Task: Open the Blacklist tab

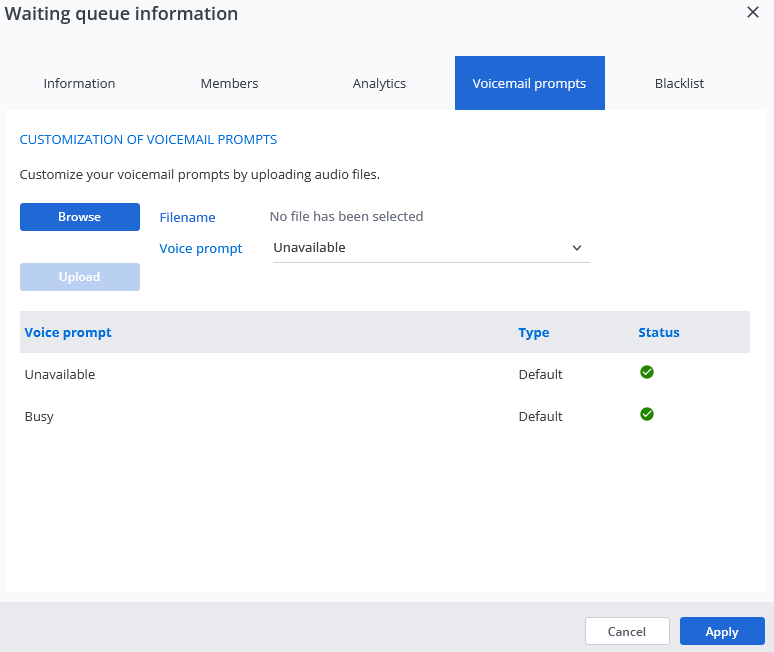Action: pyautogui.click(x=679, y=83)
